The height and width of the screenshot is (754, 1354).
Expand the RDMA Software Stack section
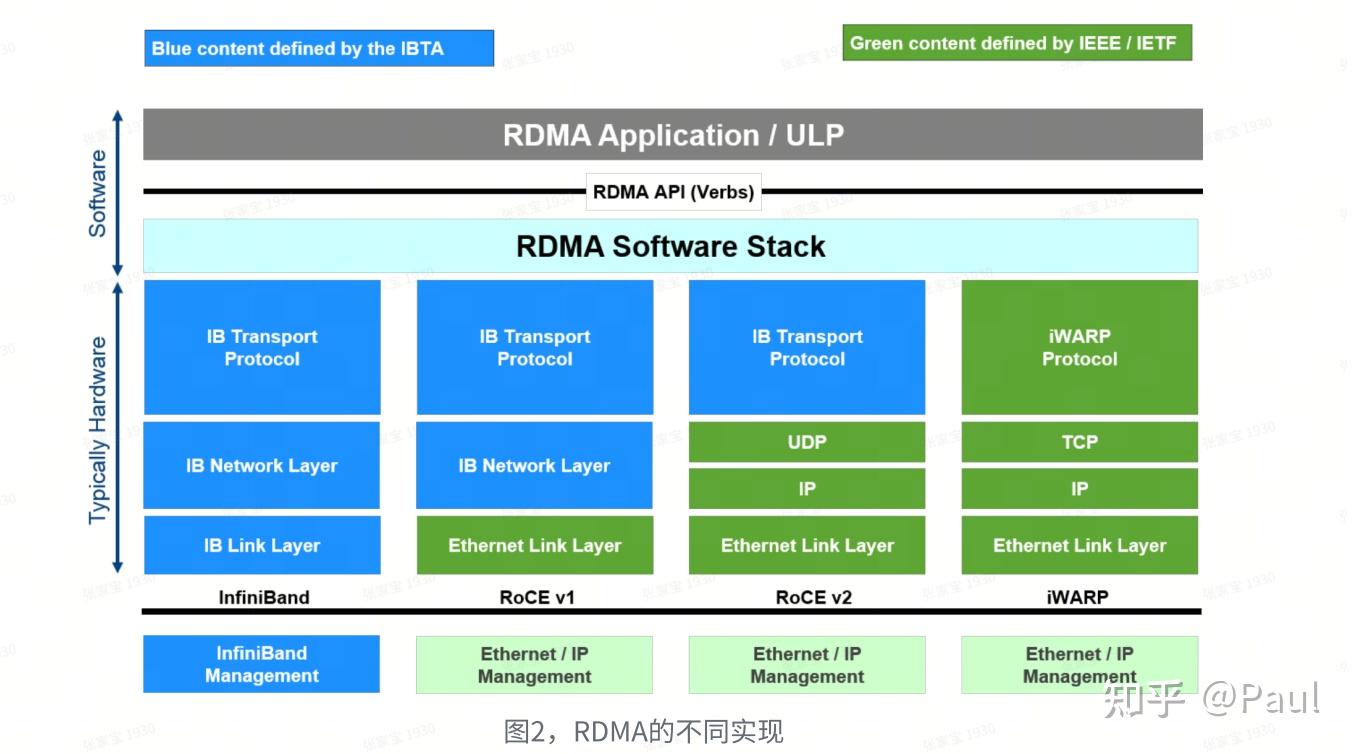[671, 246]
